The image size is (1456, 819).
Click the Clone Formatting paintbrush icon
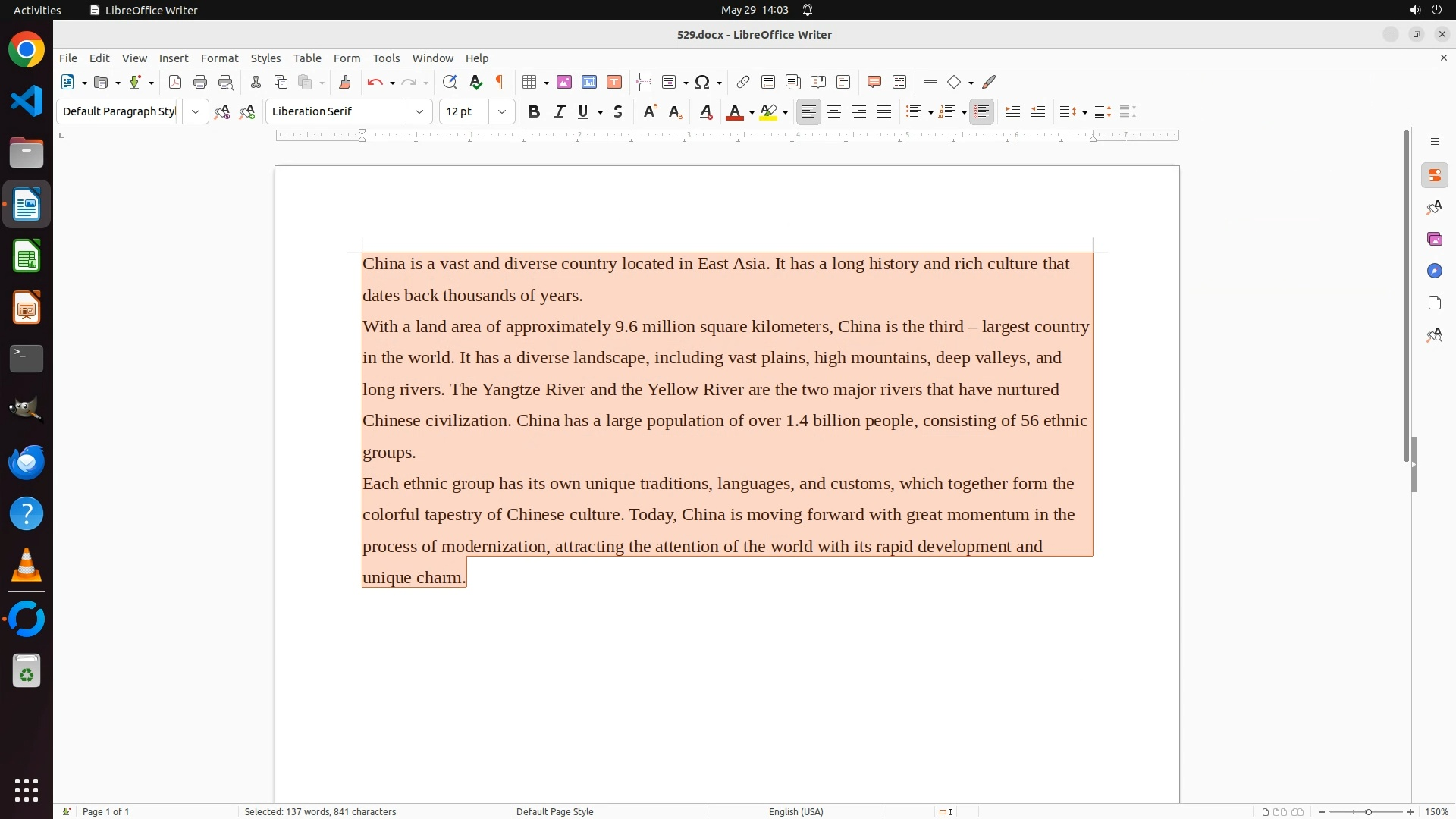(345, 83)
